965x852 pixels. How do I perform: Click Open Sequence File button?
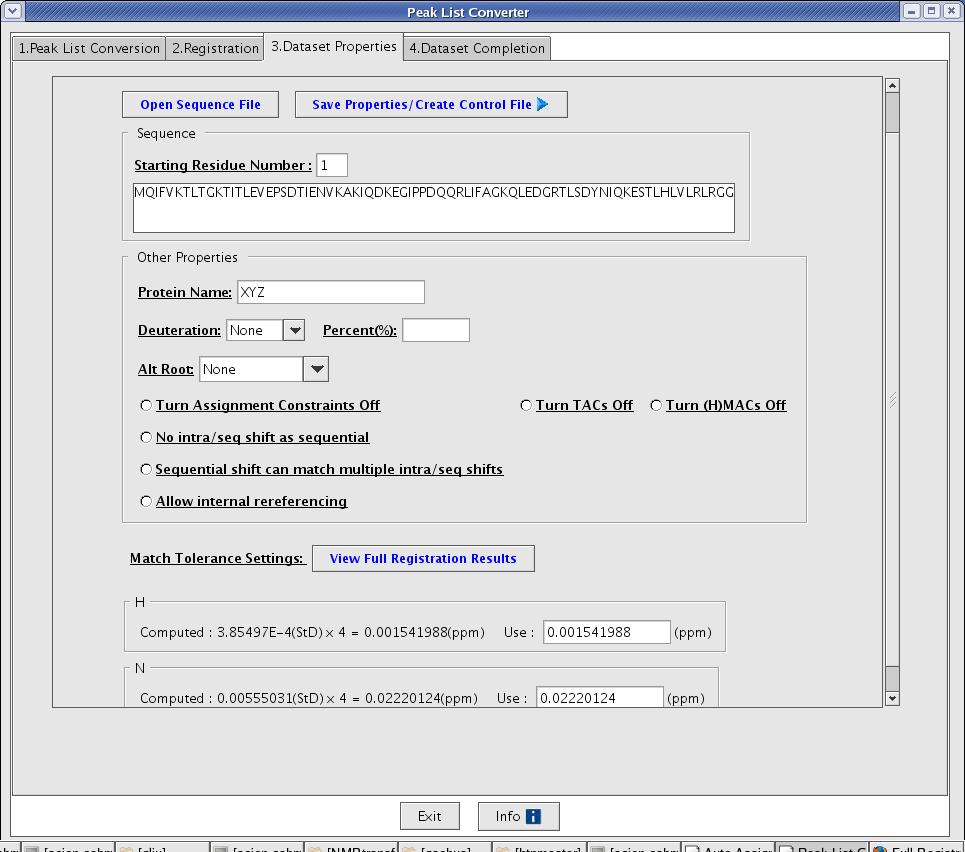[200, 105]
